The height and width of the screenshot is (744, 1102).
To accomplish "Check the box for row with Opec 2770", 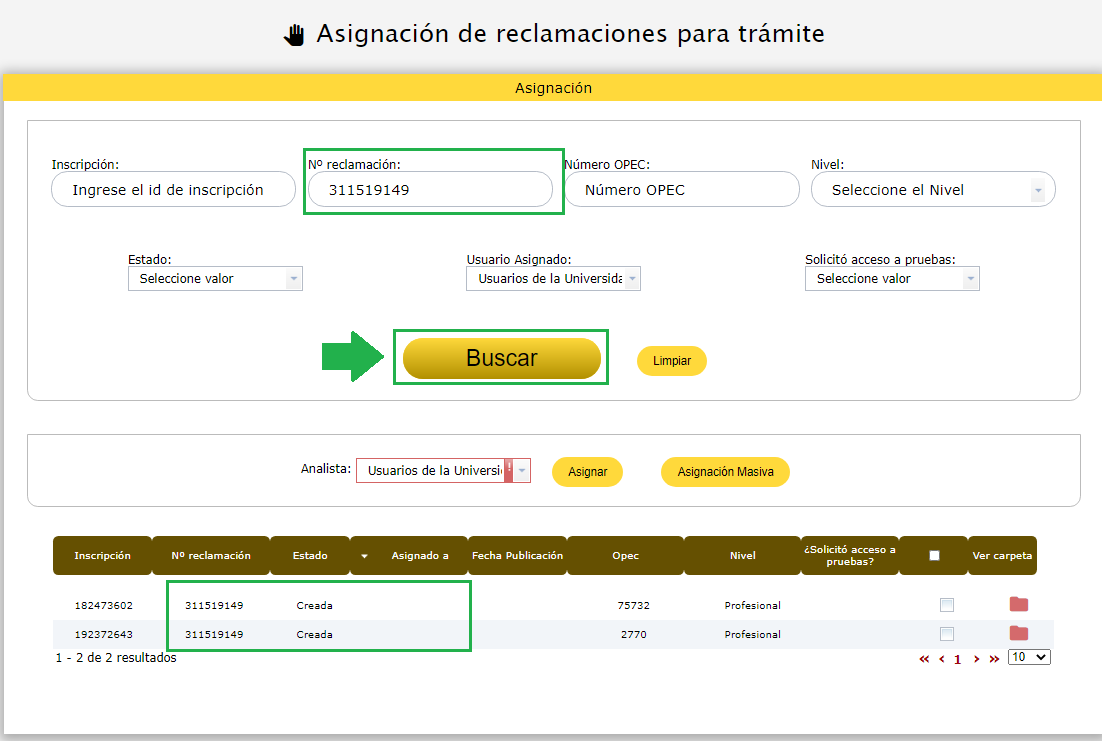I will tap(946, 634).
